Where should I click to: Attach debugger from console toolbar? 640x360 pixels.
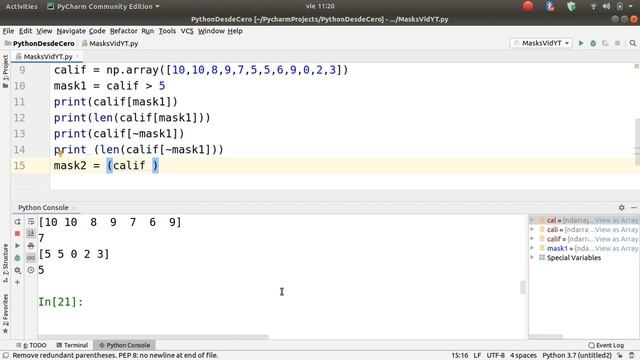pos(18,258)
